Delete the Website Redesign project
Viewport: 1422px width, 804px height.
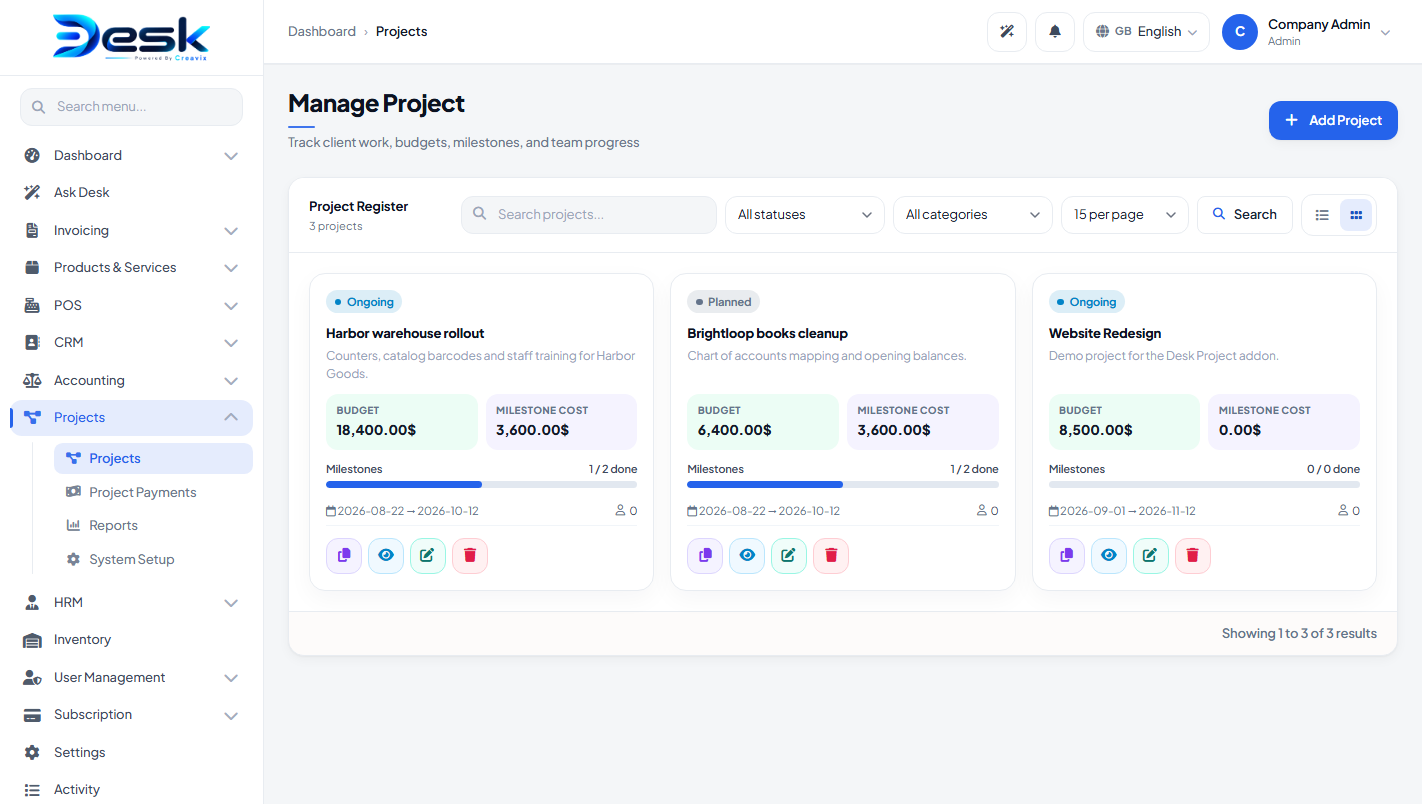(1193, 556)
